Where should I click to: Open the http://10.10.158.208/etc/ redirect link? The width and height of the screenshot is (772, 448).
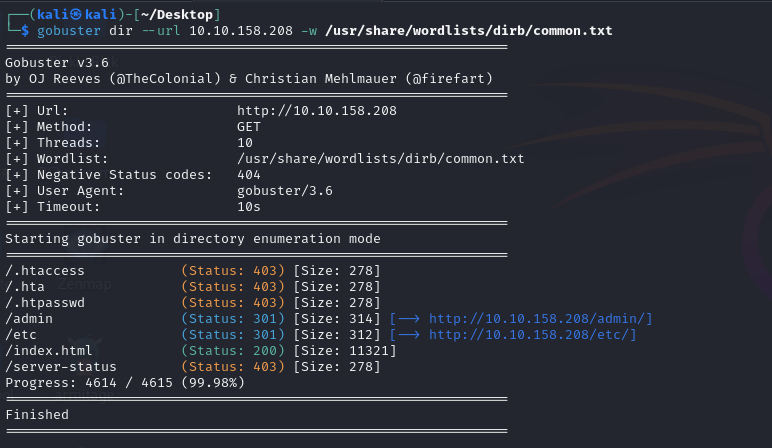[532, 334]
